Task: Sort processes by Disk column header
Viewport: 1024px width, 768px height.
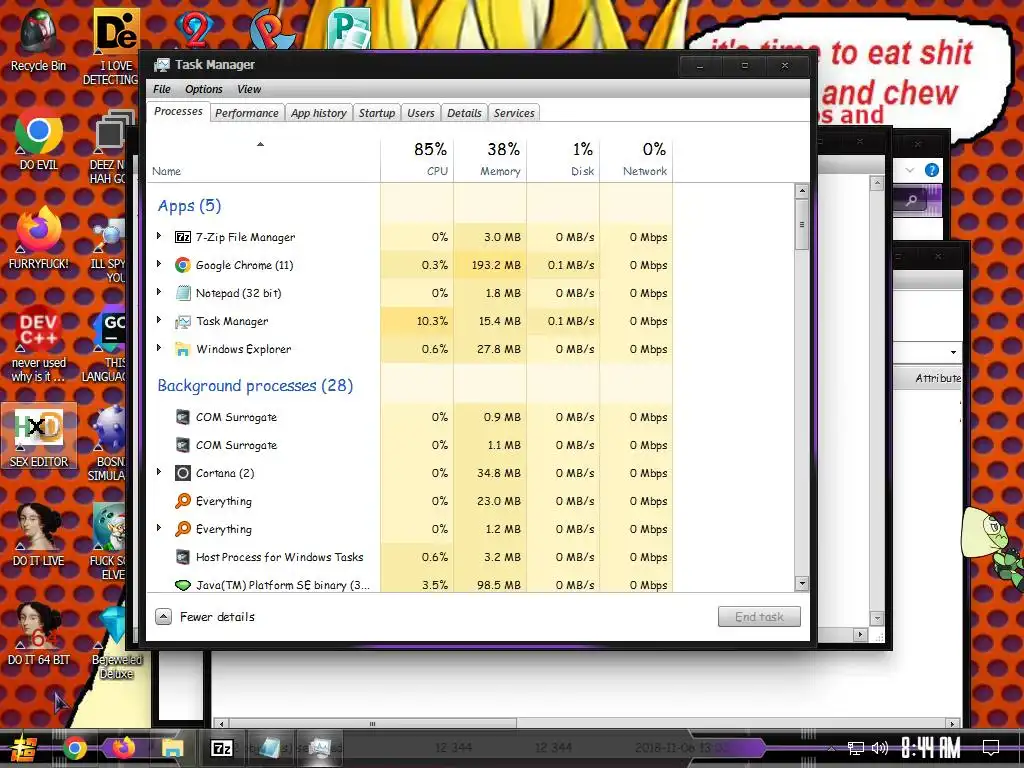Action: [x=563, y=159]
